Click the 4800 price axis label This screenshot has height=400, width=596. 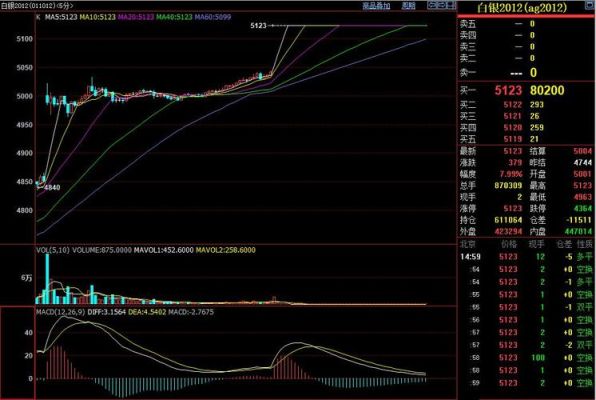pyautogui.click(x=25, y=210)
